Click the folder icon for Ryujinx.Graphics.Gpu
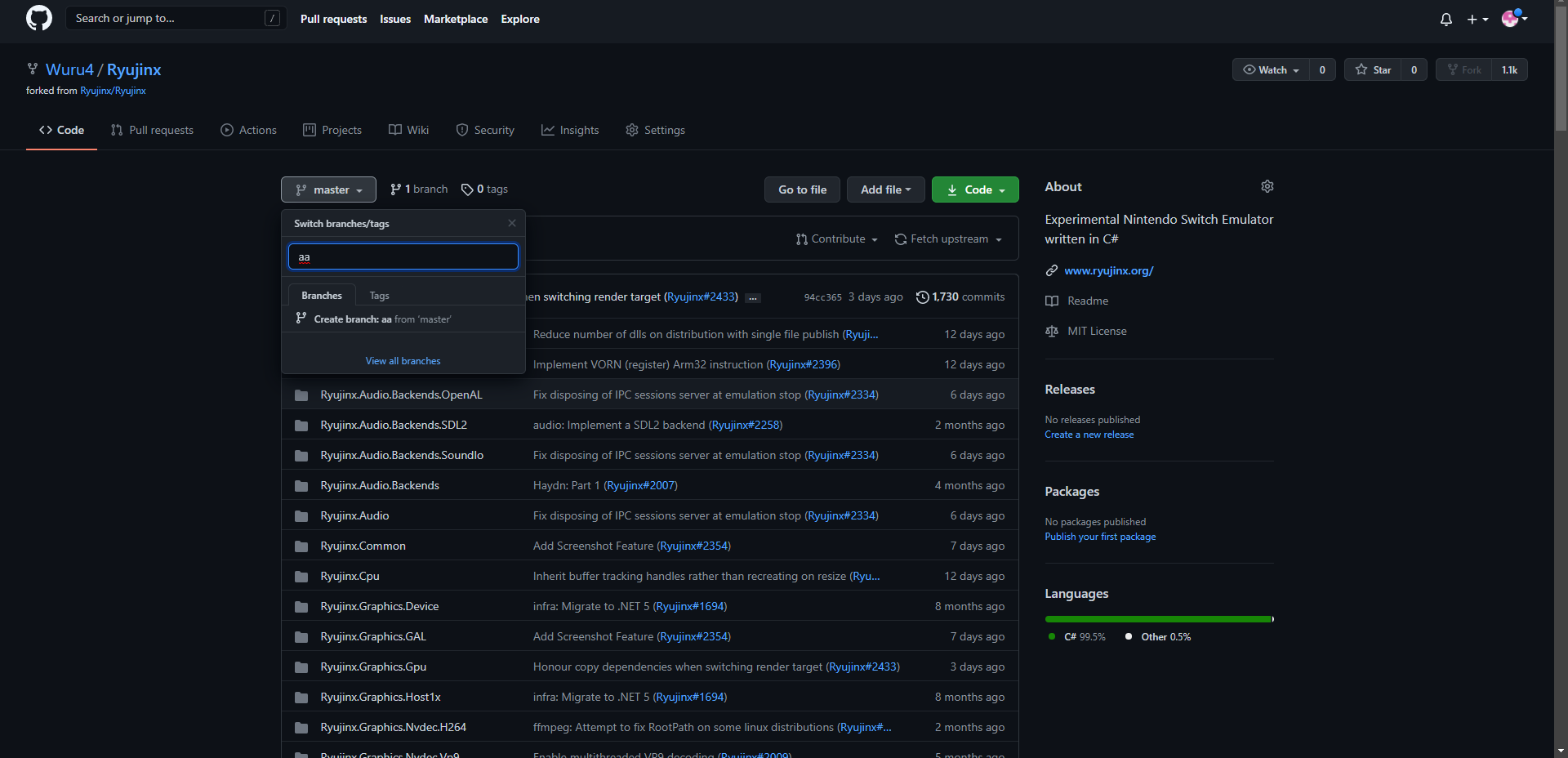Screen dimensions: 1568x758 click(301, 667)
